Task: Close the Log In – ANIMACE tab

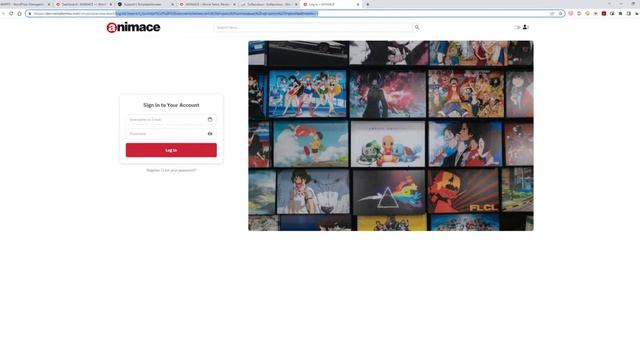Action: (x=358, y=4)
